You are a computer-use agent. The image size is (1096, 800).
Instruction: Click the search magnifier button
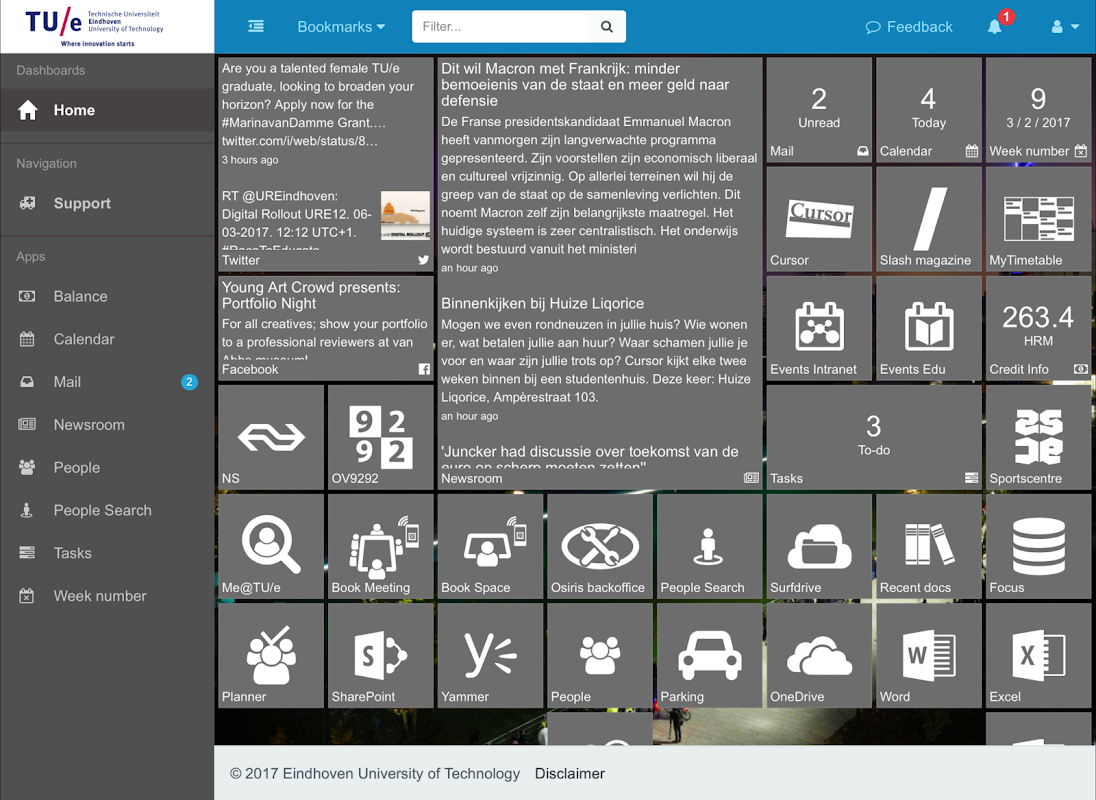607,27
